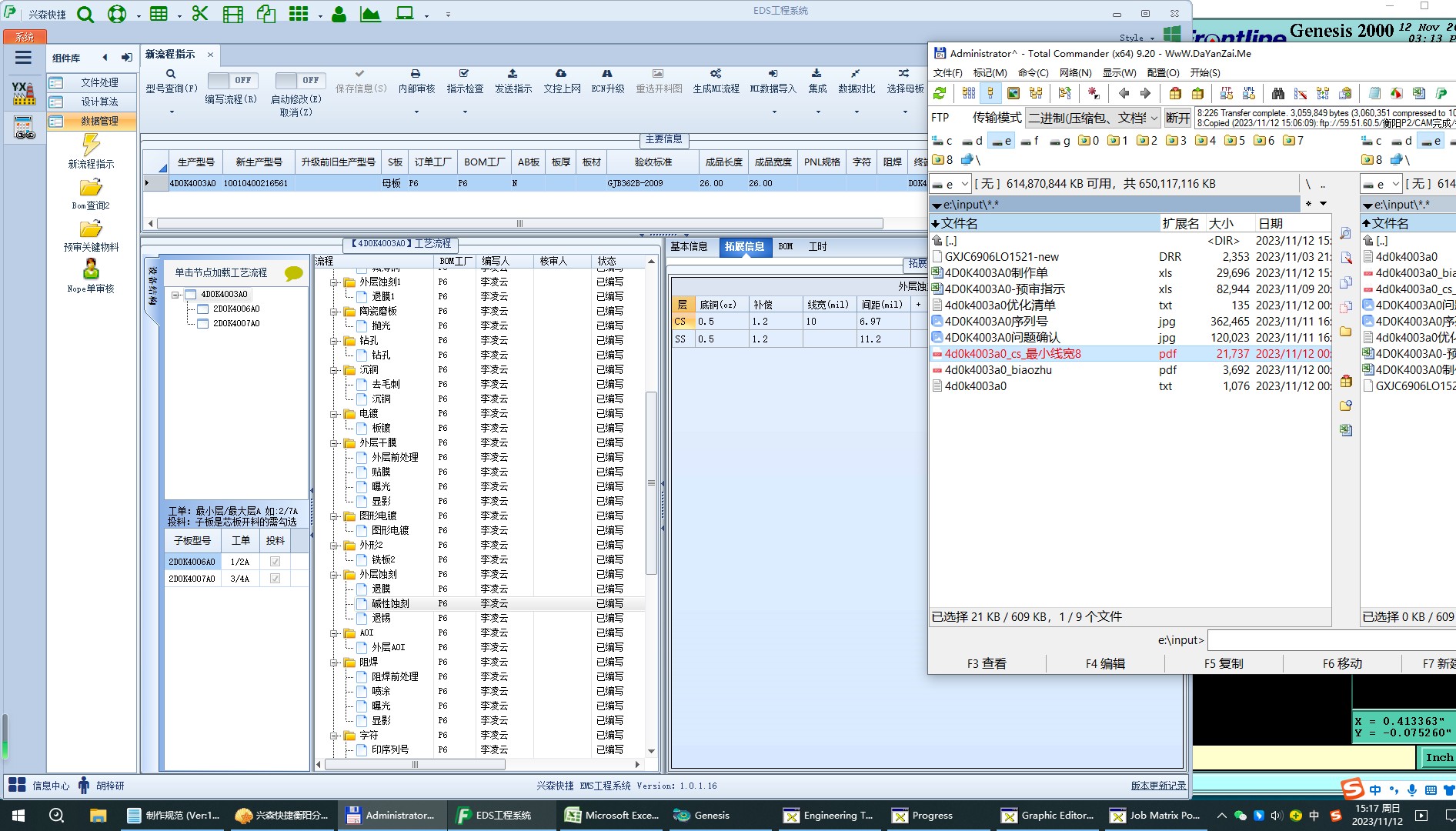Toggle 投料 checkbox in 2D0K4007A0 row
1456x831 pixels.
(x=275, y=579)
